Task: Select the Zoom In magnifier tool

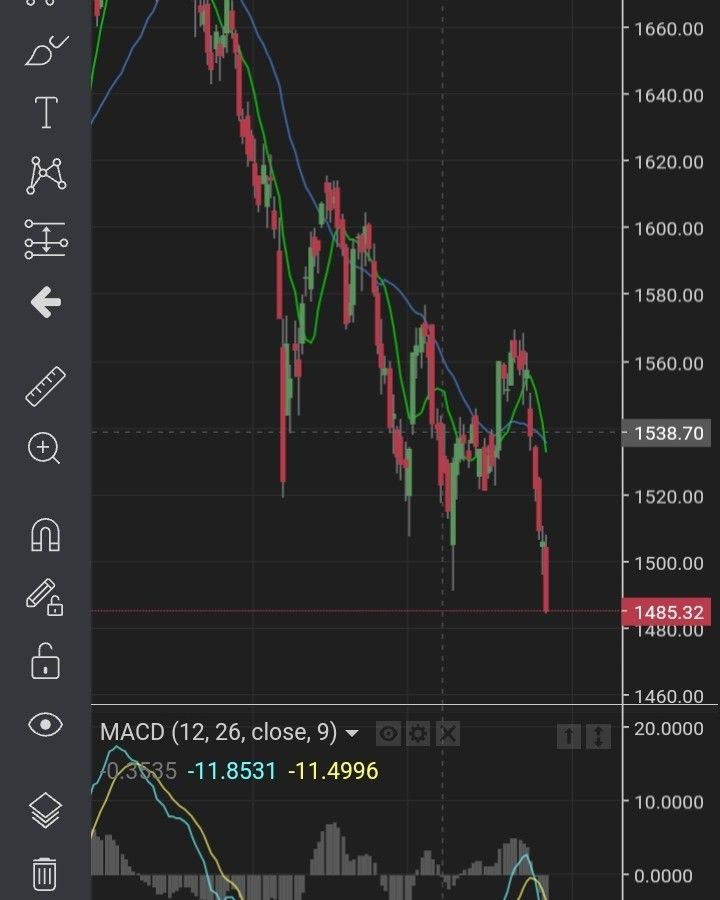Action: (45, 449)
